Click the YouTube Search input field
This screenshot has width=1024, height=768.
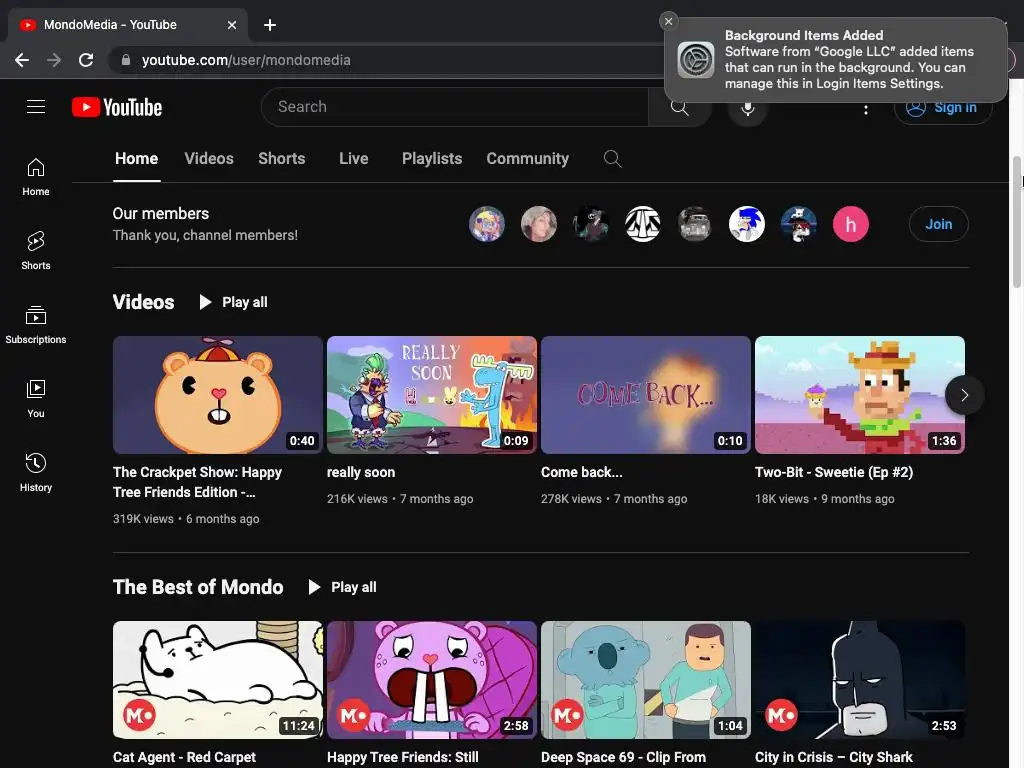pos(455,107)
